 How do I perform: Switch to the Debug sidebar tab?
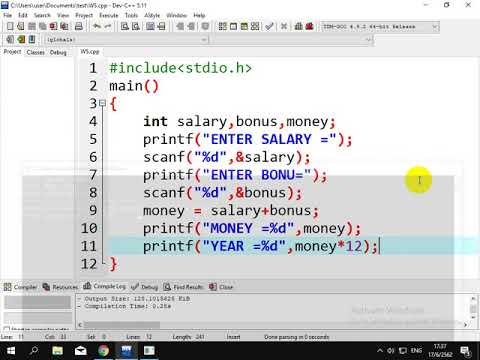[58, 52]
